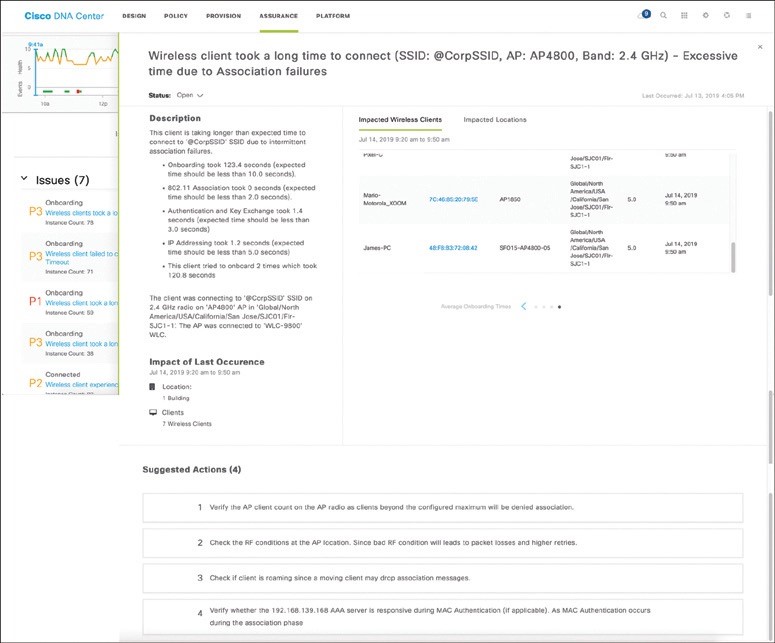This screenshot has width=775, height=643.
Task: Click the clients table vertical scrollbar thumb
Action: (x=733, y=257)
